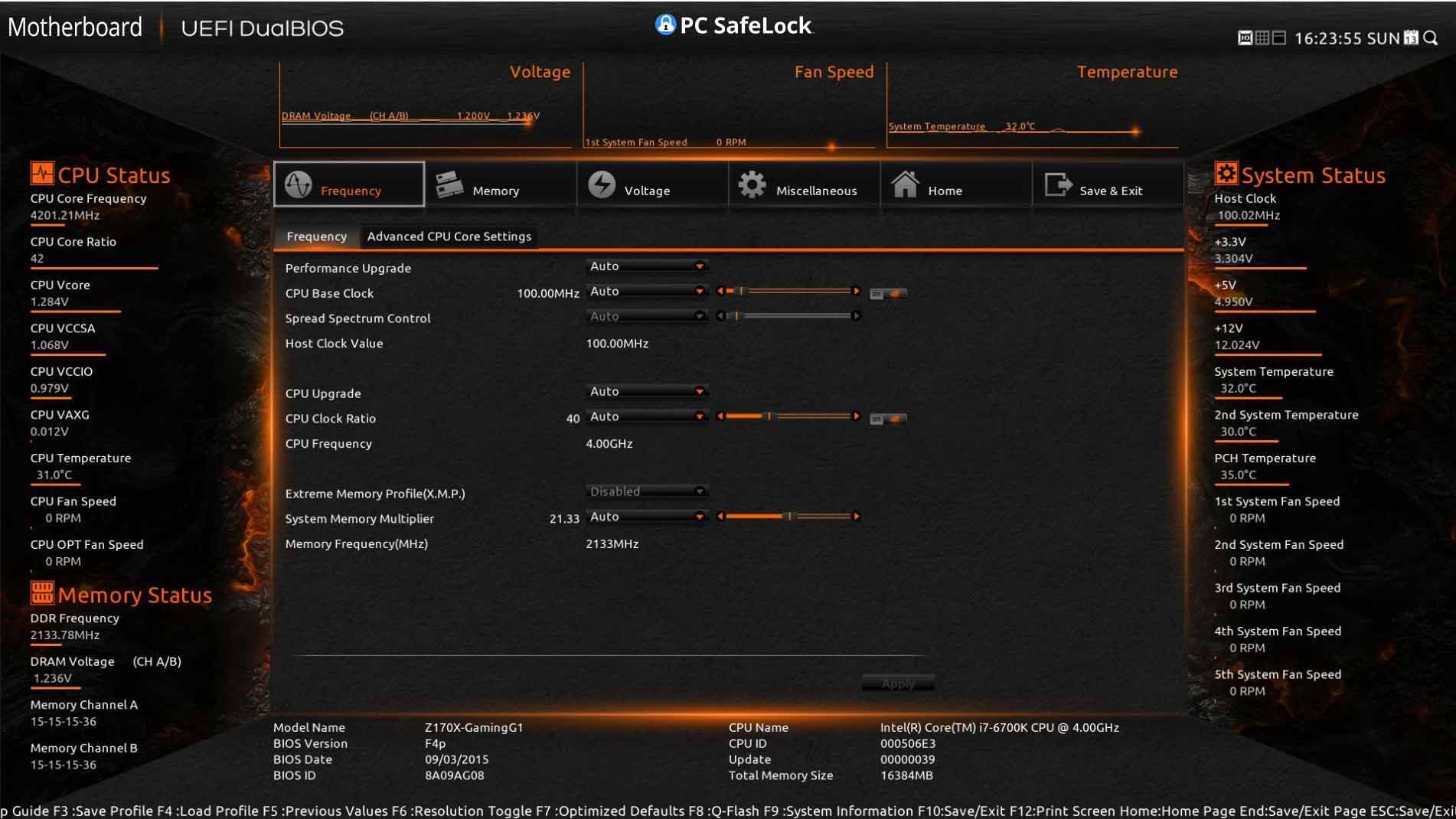Click the calendar date icon

1411,38
